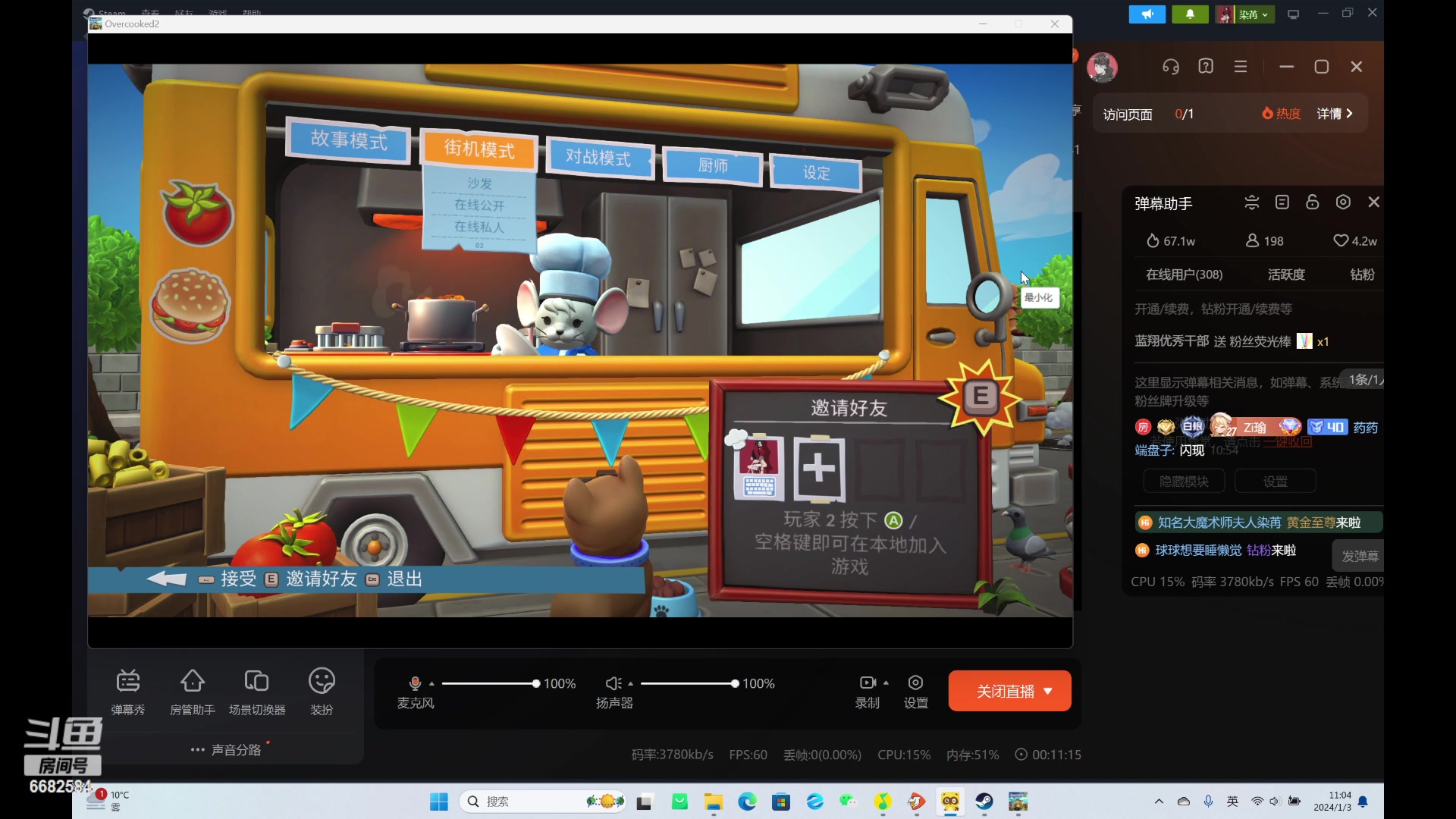
Task: Open Microsoft Edge from the taskbar
Action: coord(748,802)
